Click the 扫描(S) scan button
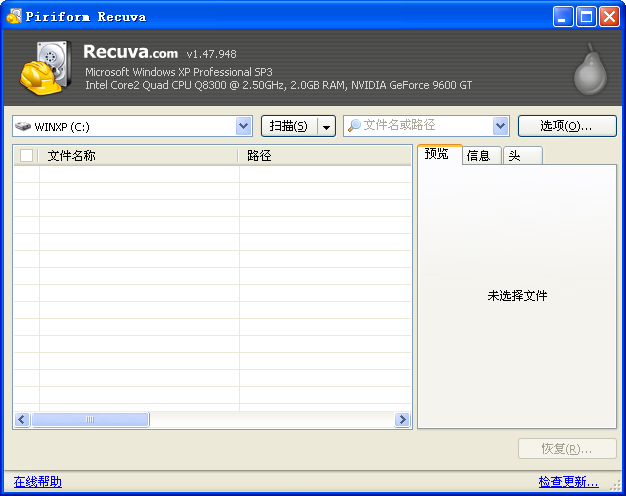The height and width of the screenshot is (496, 626). (x=289, y=126)
